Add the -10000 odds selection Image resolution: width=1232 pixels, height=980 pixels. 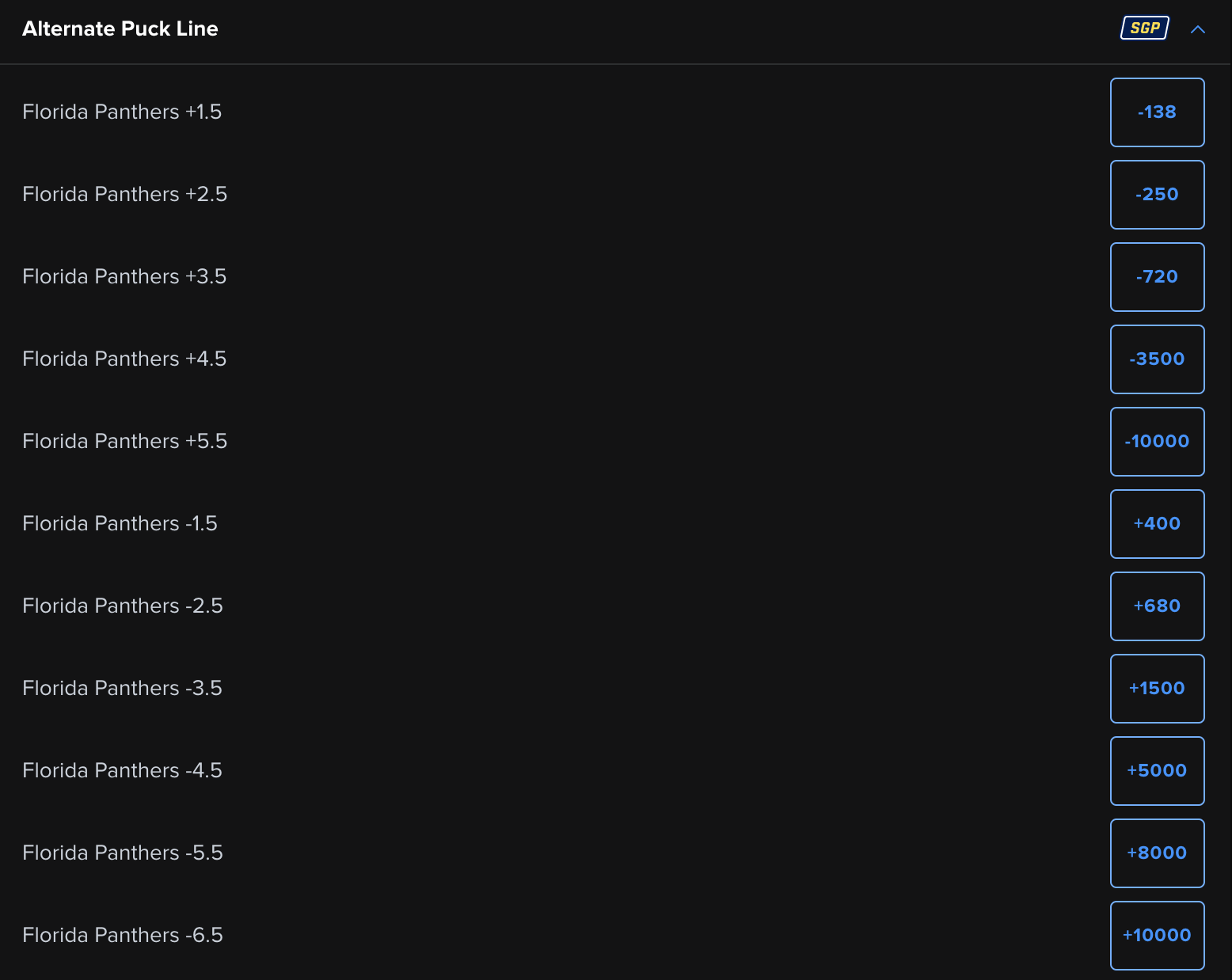coord(1158,442)
